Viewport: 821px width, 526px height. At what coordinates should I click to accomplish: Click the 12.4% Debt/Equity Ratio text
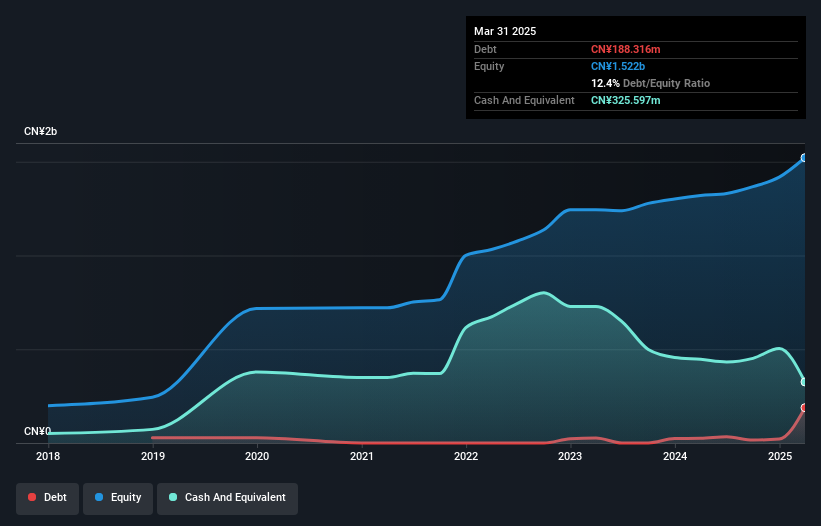click(x=650, y=83)
